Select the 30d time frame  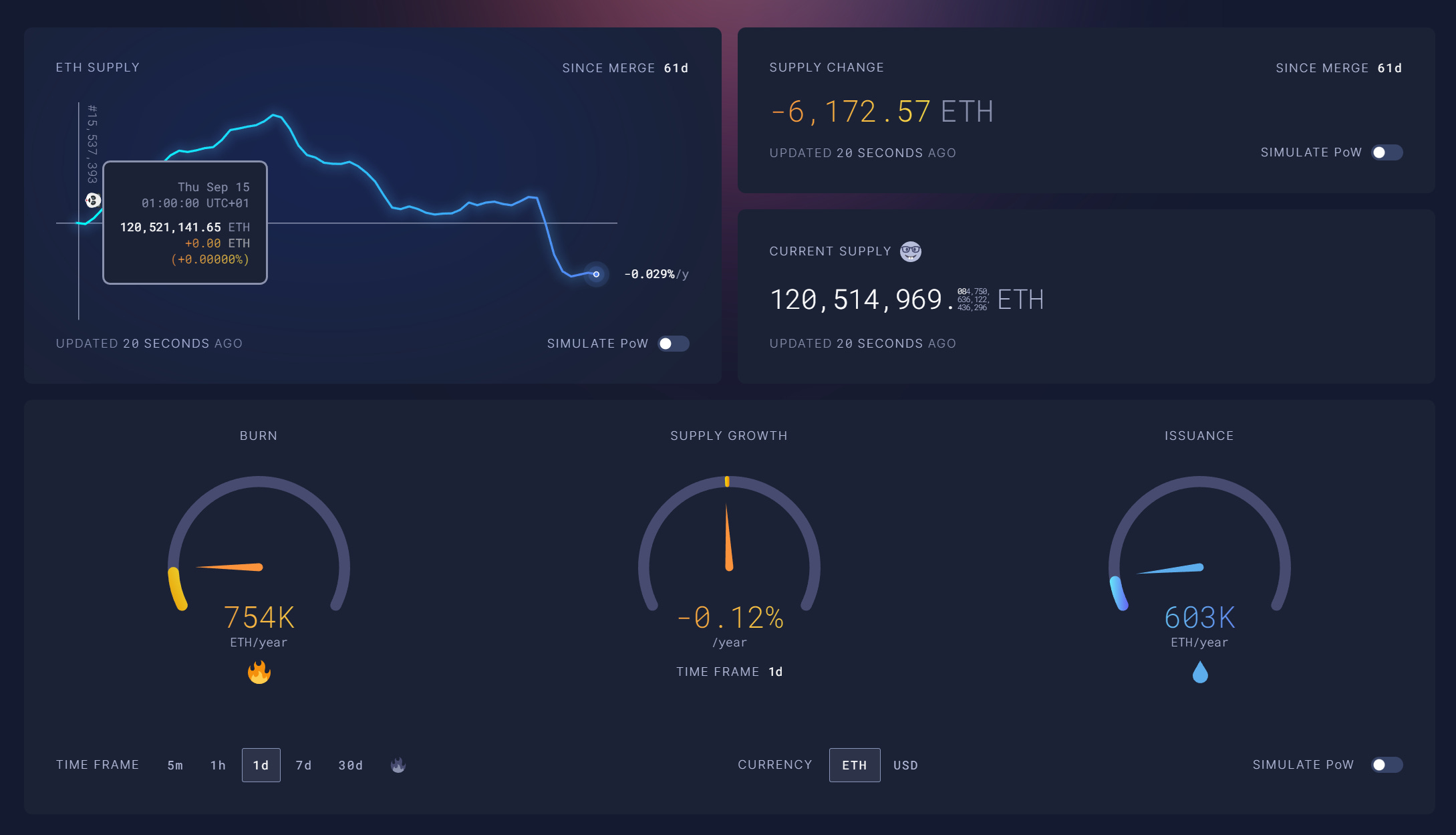click(349, 765)
